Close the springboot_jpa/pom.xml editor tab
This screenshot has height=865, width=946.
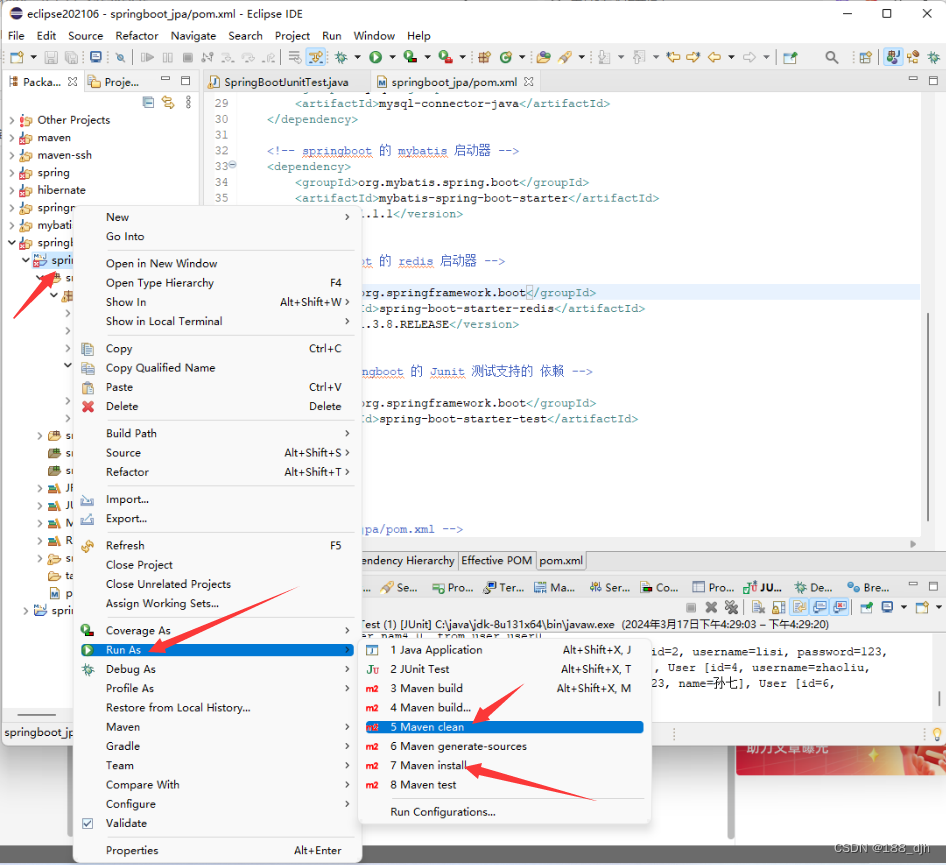[529, 81]
